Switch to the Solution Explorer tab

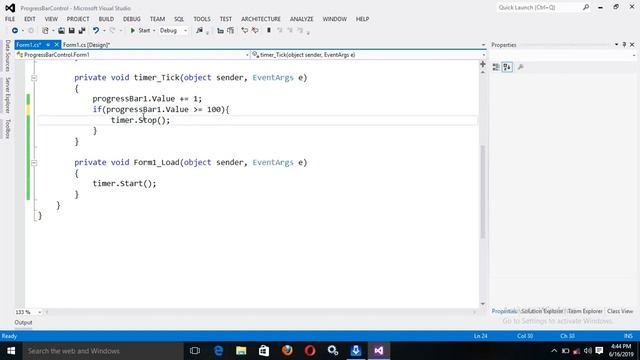(542, 311)
